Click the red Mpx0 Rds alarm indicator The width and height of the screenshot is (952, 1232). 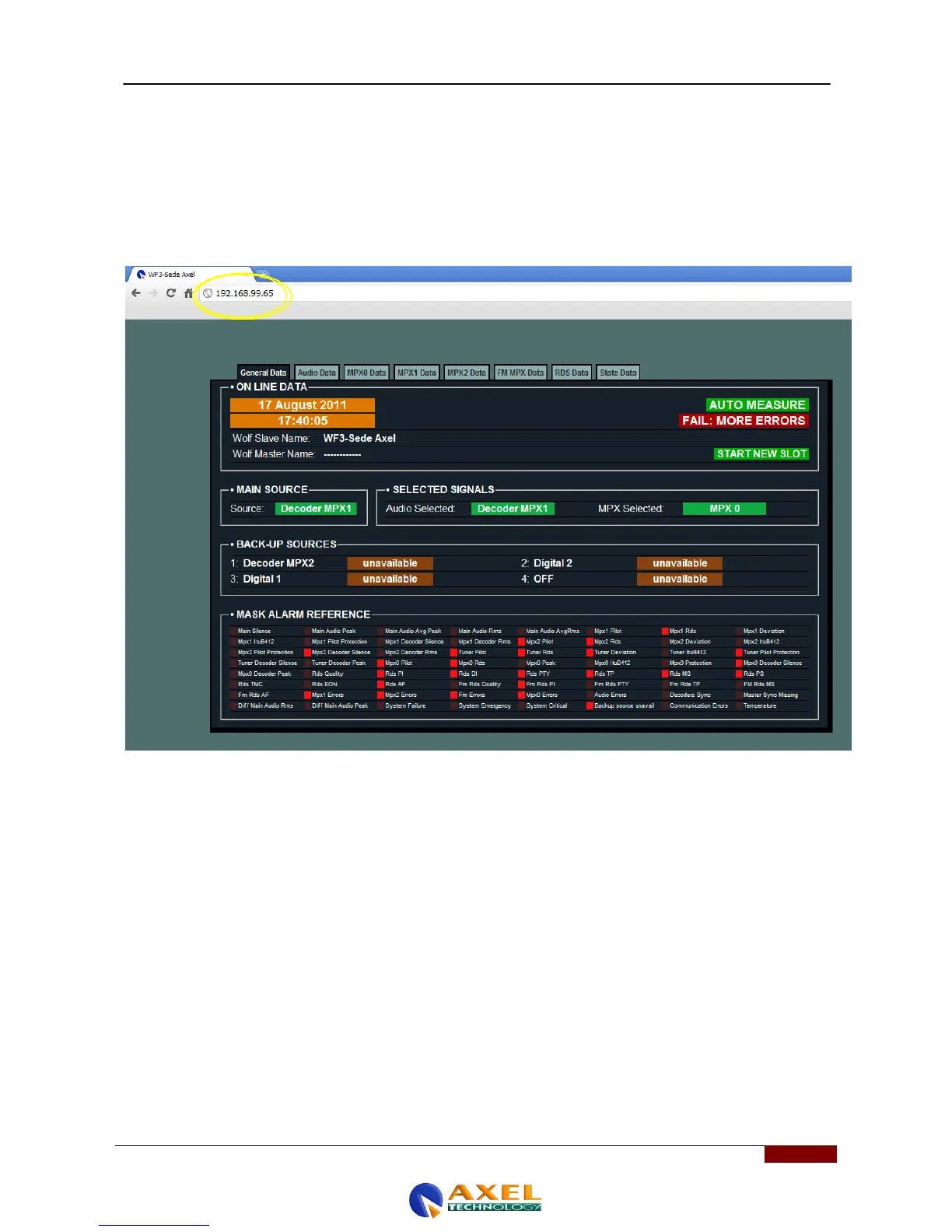[x=453, y=663]
